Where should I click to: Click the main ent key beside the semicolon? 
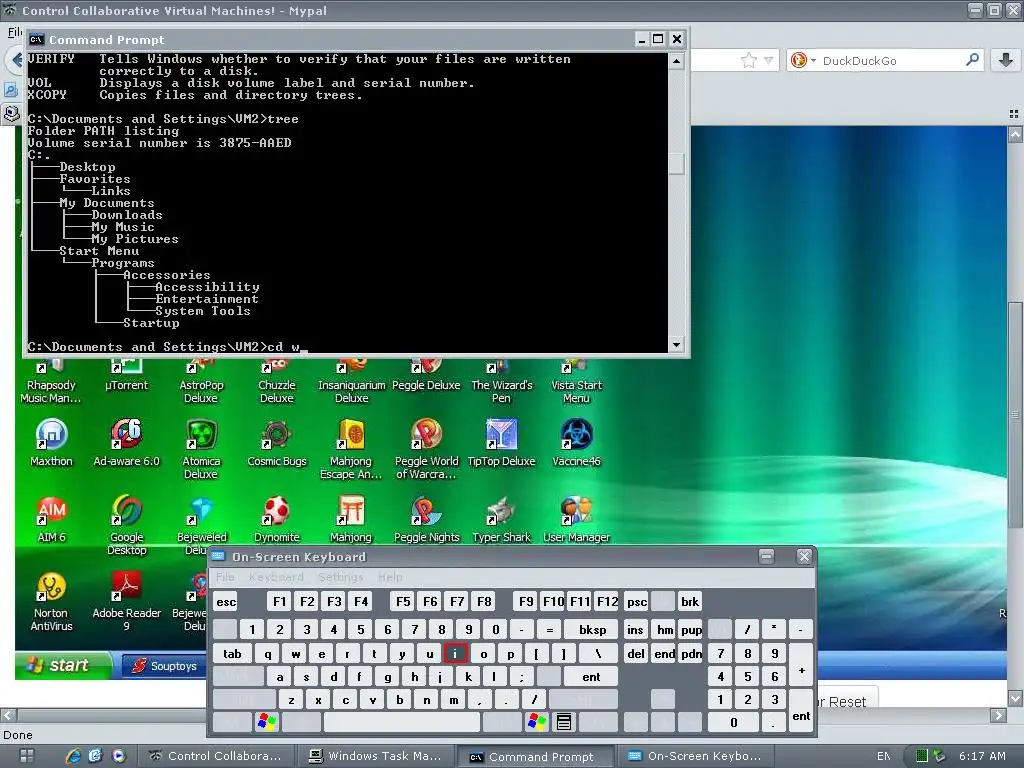[x=591, y=677]
